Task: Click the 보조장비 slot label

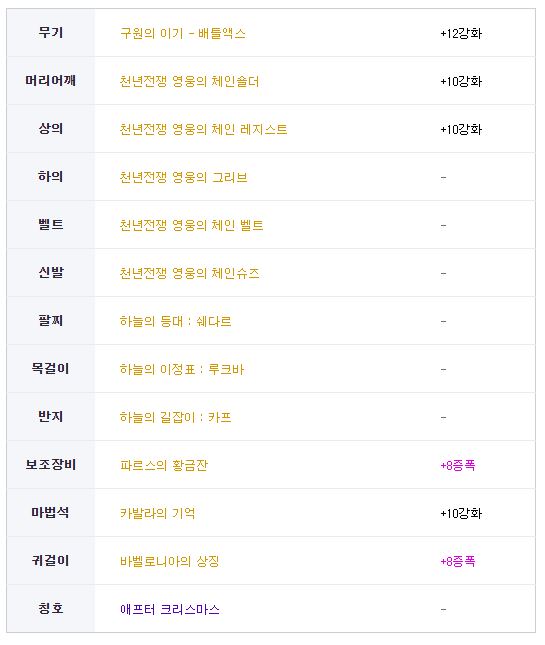Action: [51, 464]
